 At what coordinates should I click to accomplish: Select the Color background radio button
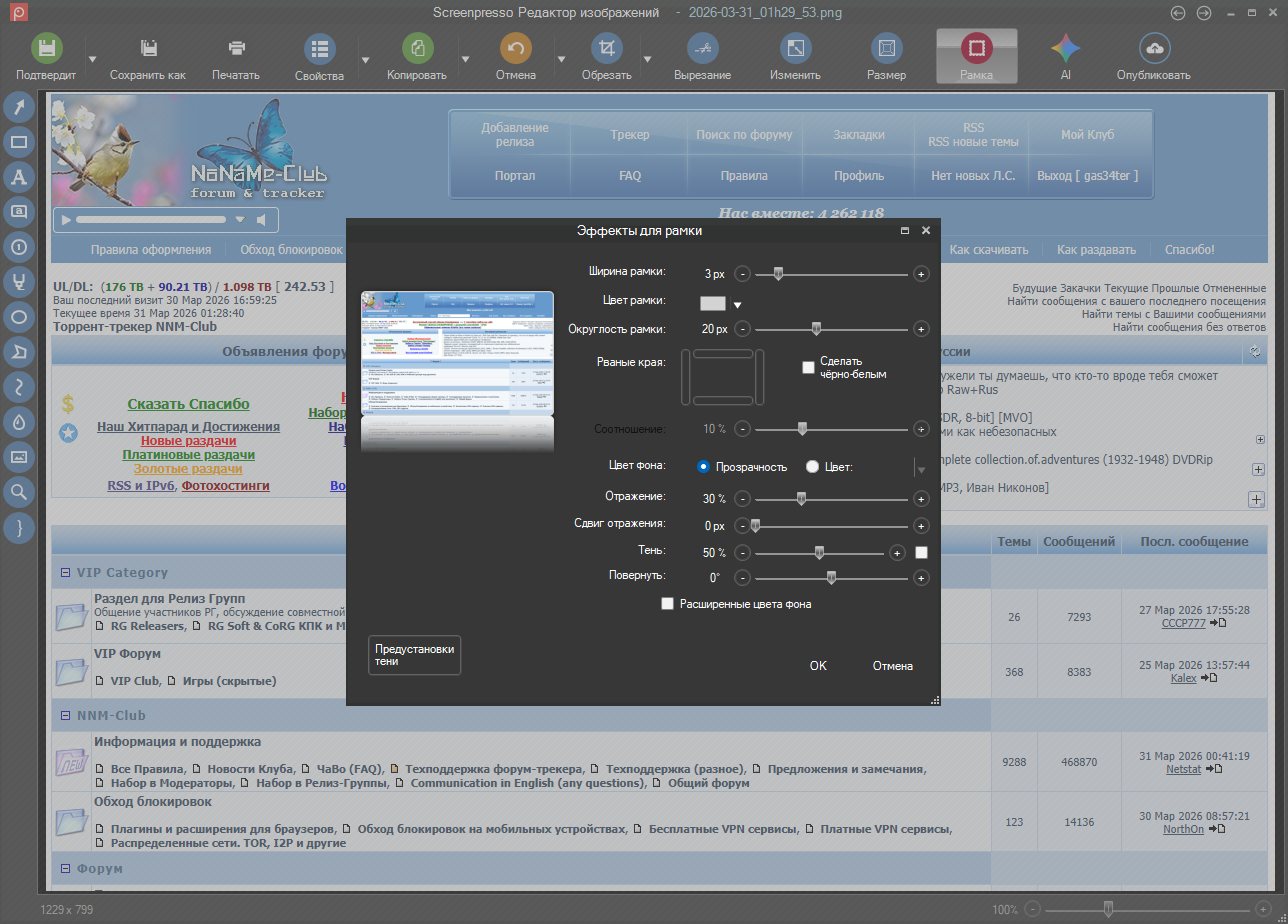tap(812, 466)
